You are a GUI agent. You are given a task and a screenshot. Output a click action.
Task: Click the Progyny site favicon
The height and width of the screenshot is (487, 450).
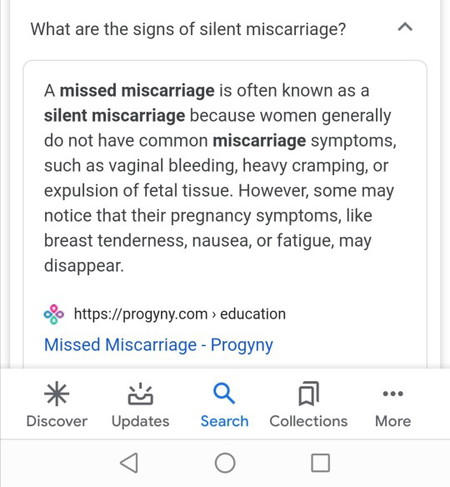coord(54,314)
